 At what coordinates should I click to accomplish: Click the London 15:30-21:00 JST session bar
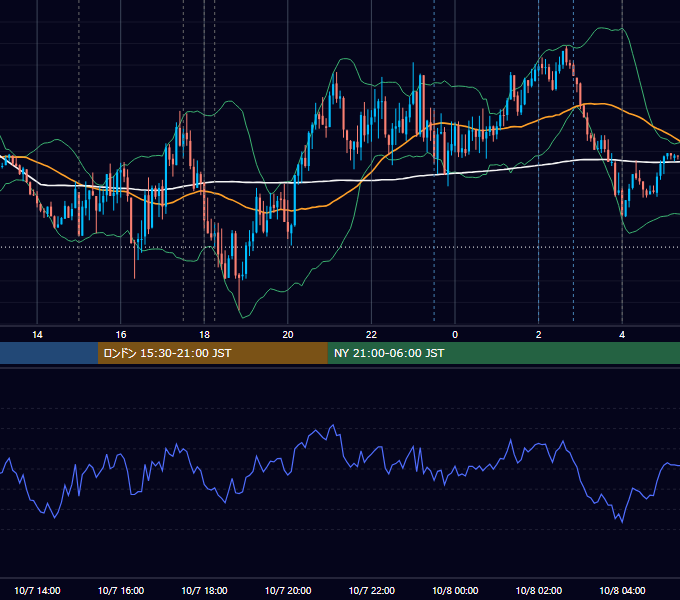tap(212, 353)
